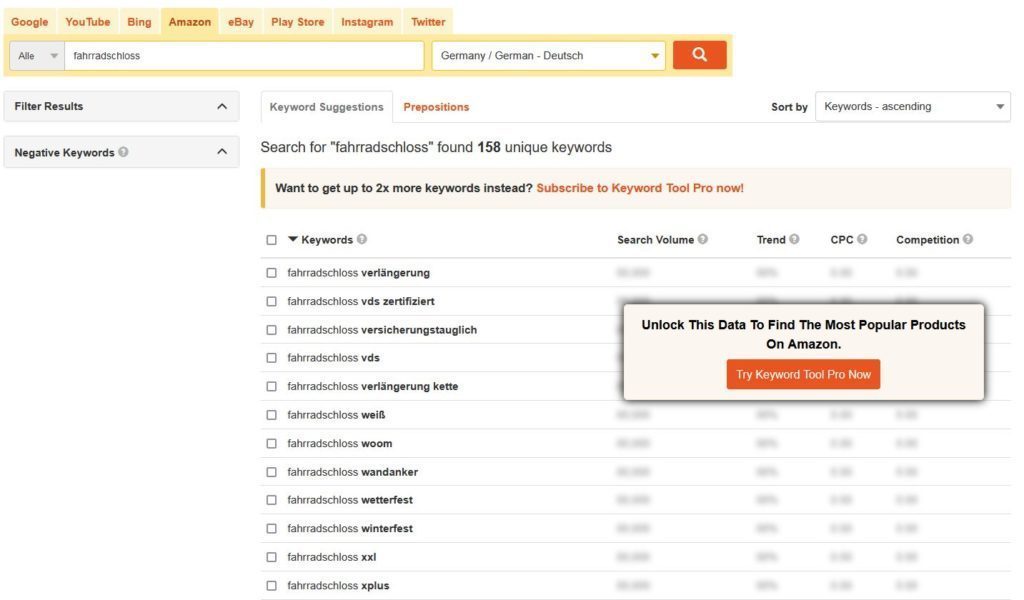Click the Trend column header
Viewport: 1024px width, 600px height.
tap(771, 240)
